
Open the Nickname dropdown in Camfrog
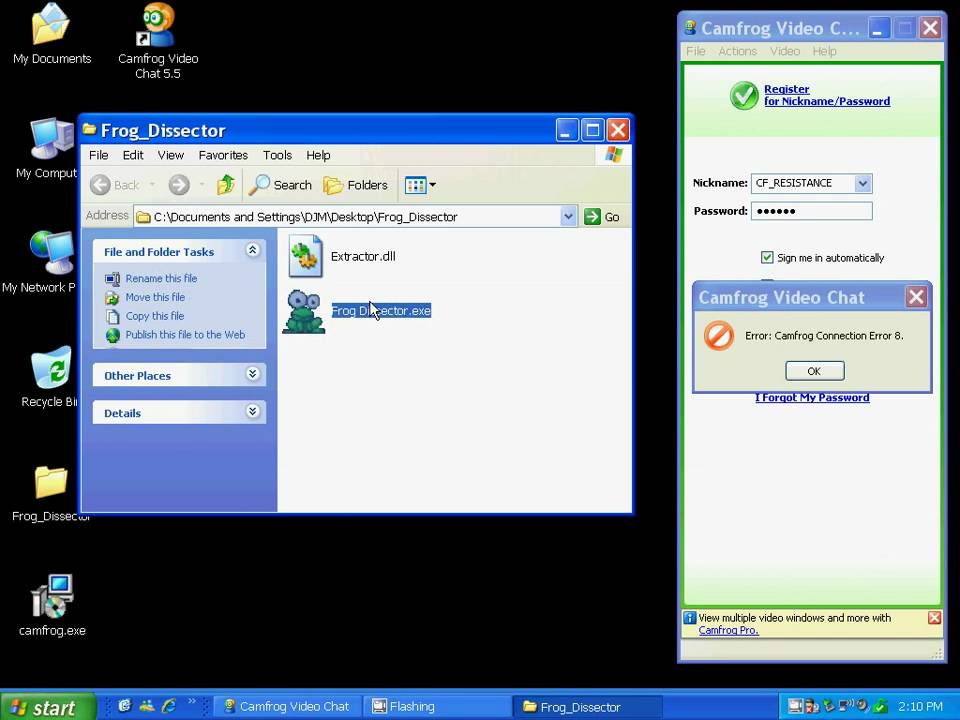coord(863,183)
